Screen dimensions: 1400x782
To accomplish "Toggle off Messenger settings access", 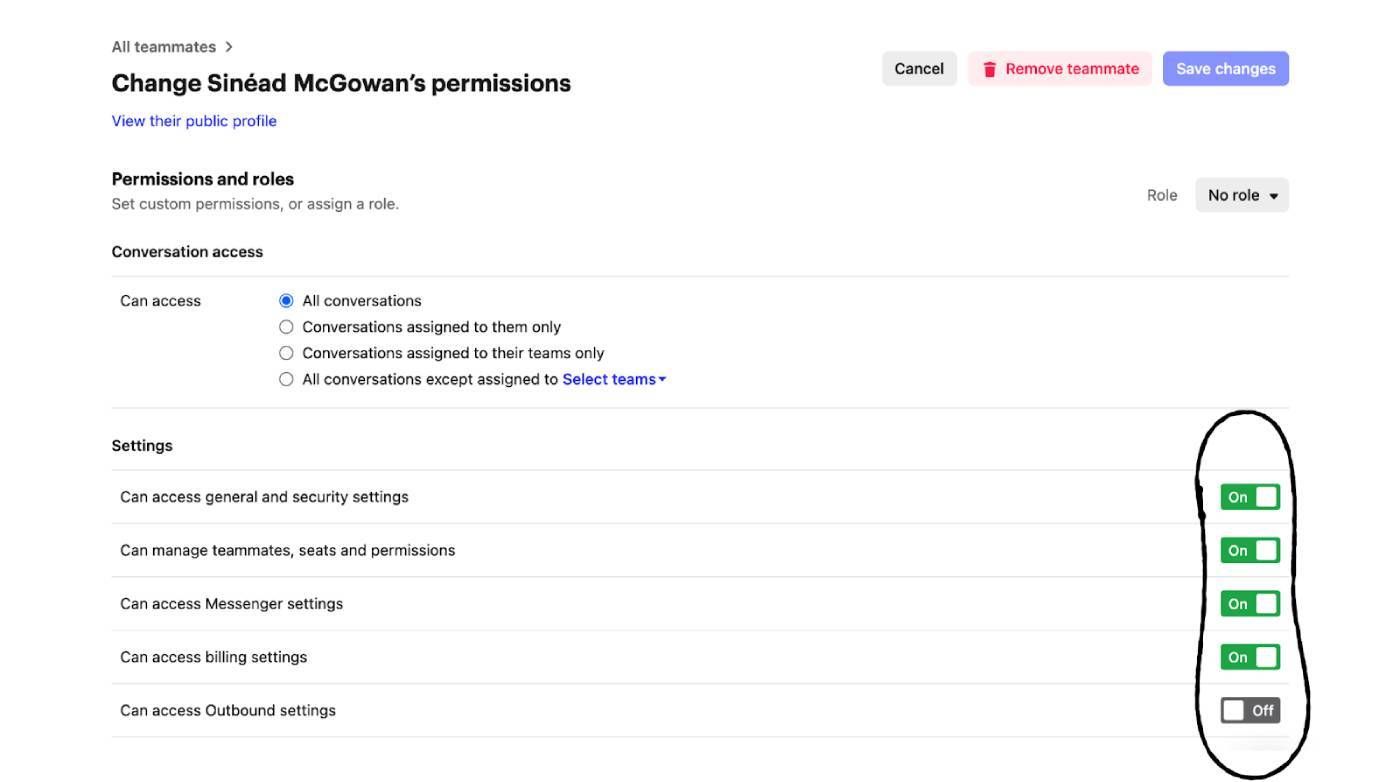I will (x=1249, y=604).
